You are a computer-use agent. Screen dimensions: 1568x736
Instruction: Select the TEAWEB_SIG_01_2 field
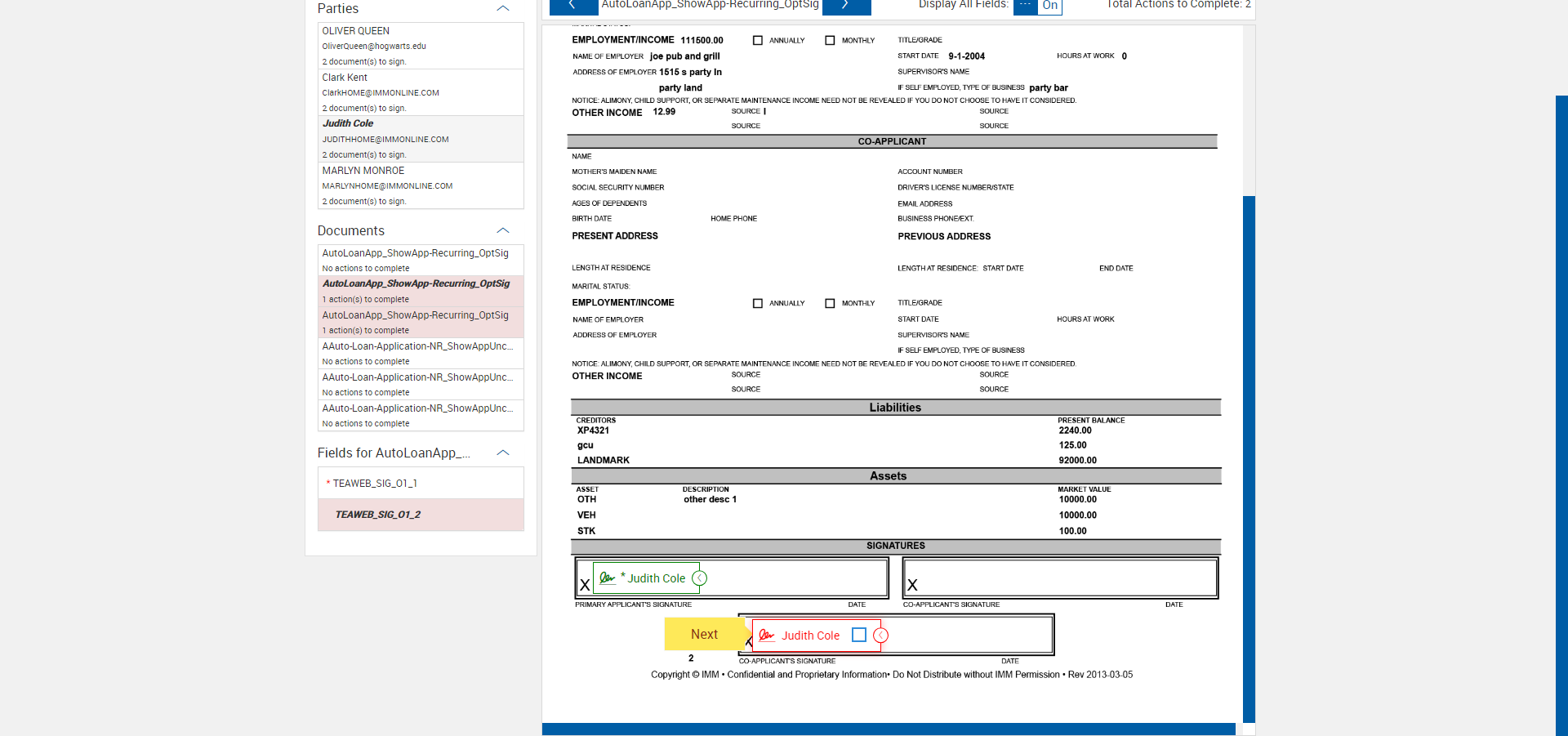click(x=421, y=515)
